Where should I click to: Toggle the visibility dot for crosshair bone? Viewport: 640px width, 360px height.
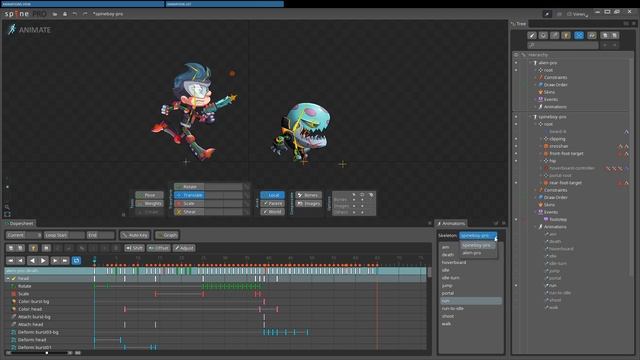[x=516, y=146]
